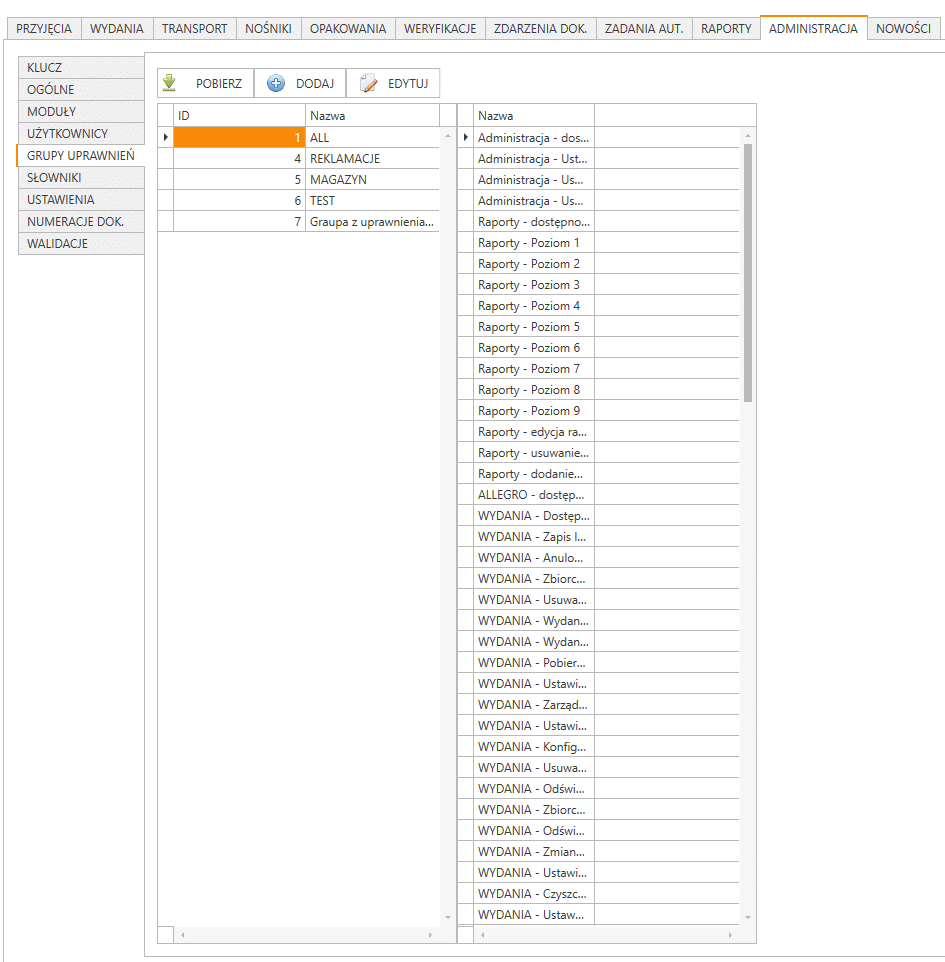Click the green download arrow icon
The width and height of the screenshot is (945, 962).
coord(169,83)
